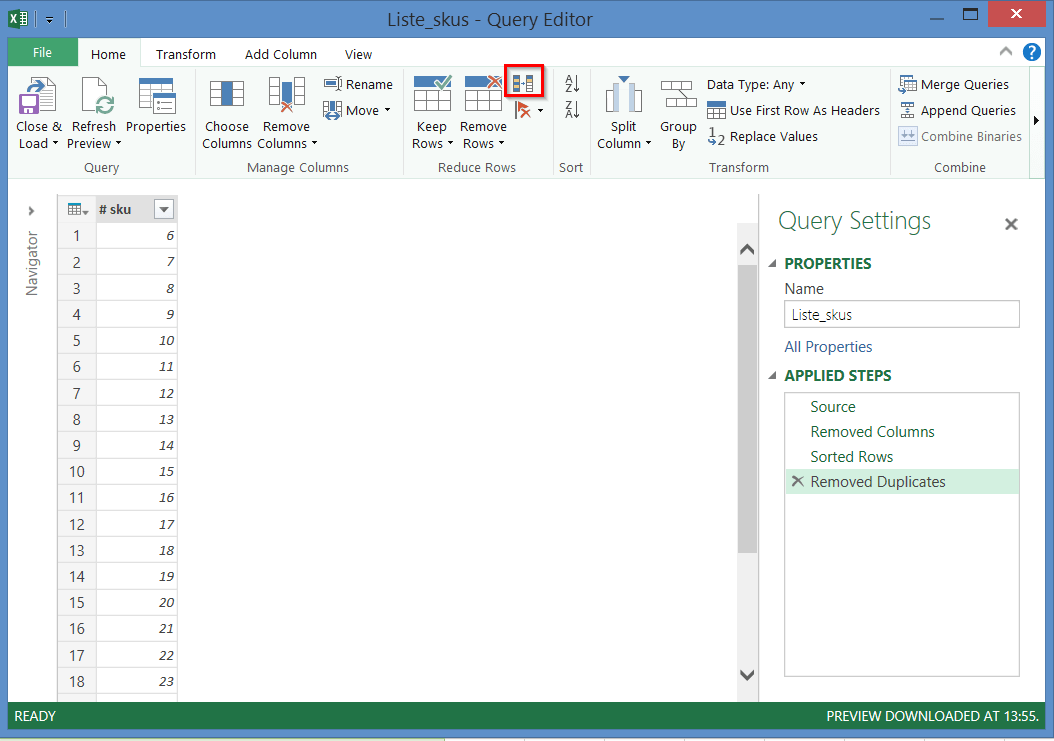Collapse the APPLIED STEPS section
Image resolution: width=1054 pixels, height=741 pixels.
click(772, 376)
